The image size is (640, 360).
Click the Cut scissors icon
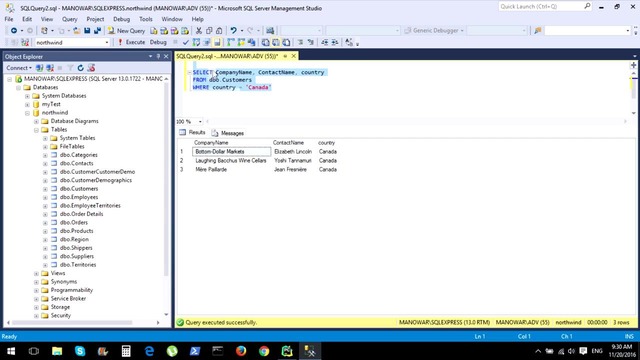click(199, 31)
